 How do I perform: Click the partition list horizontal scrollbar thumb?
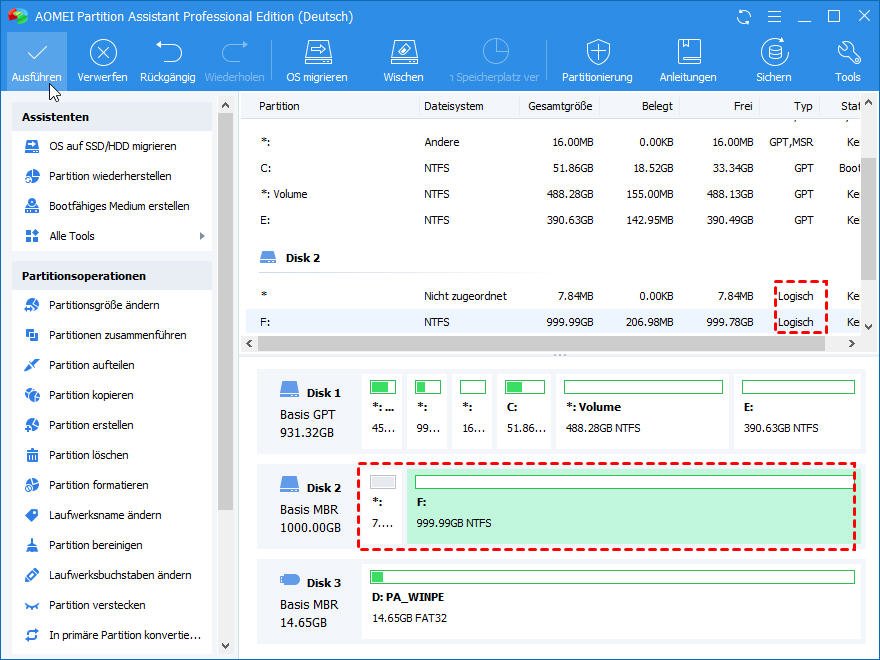tap(541, 343)
